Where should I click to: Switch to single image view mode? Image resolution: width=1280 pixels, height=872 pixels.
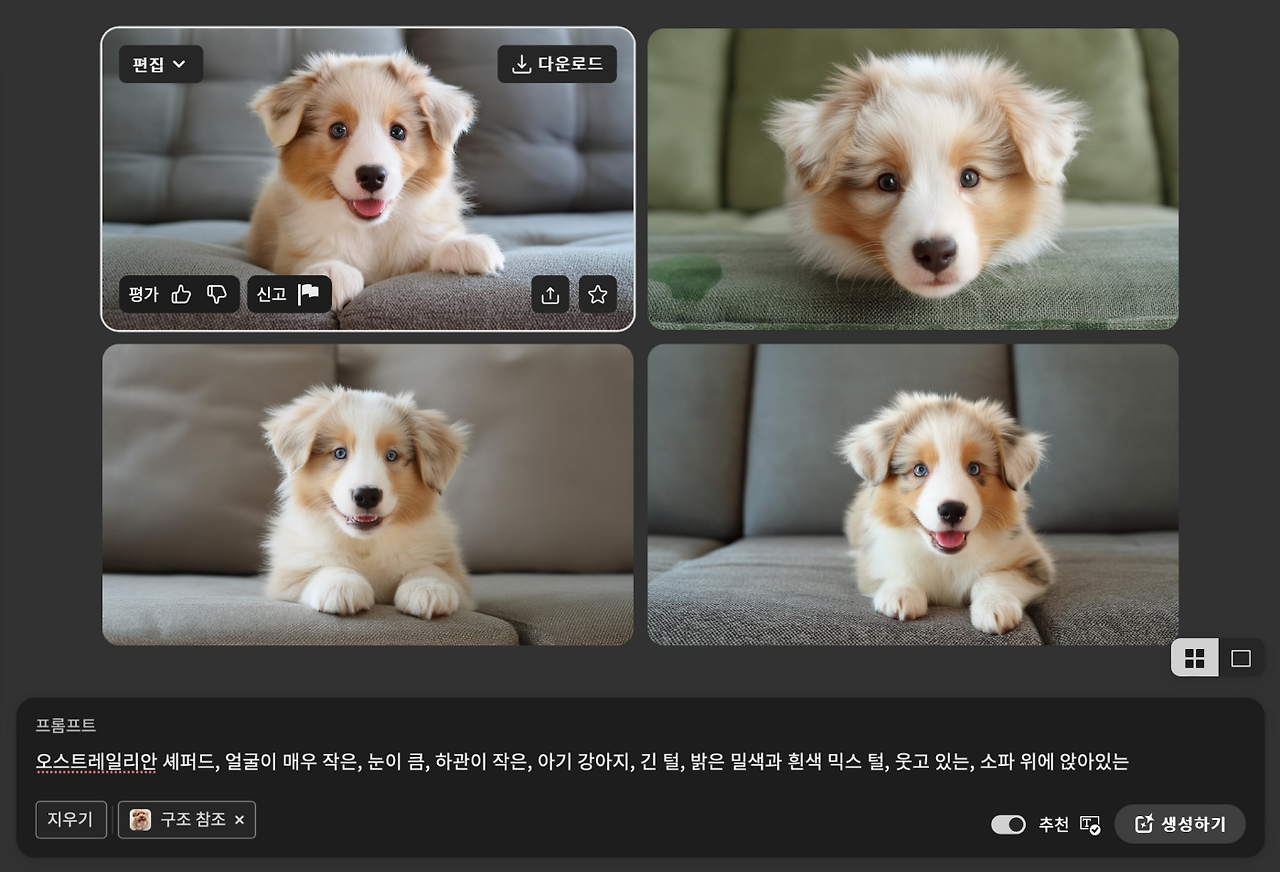click(1239, 659)
